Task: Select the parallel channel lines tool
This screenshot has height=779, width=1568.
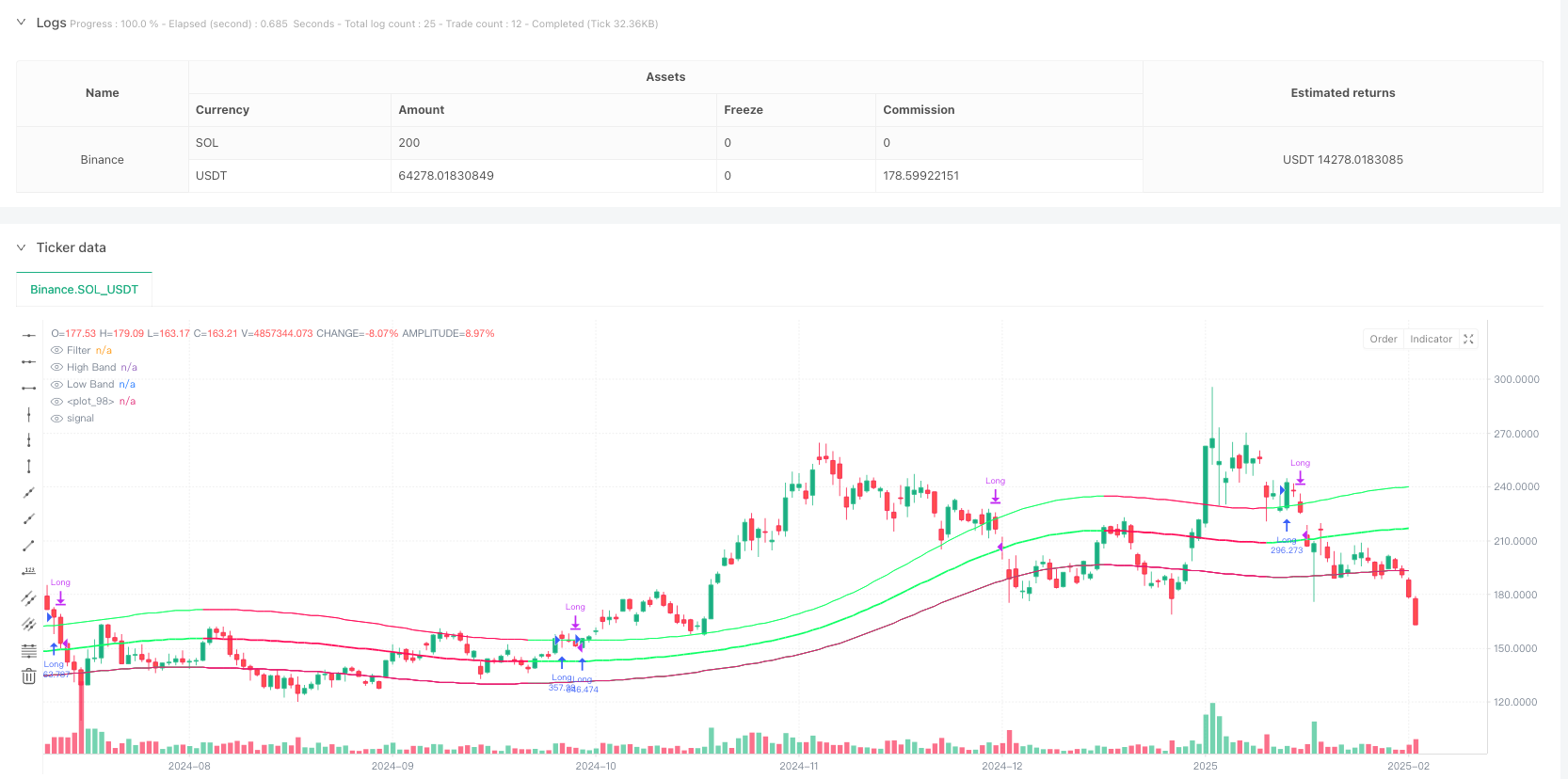Action: [x=29, y=597]
